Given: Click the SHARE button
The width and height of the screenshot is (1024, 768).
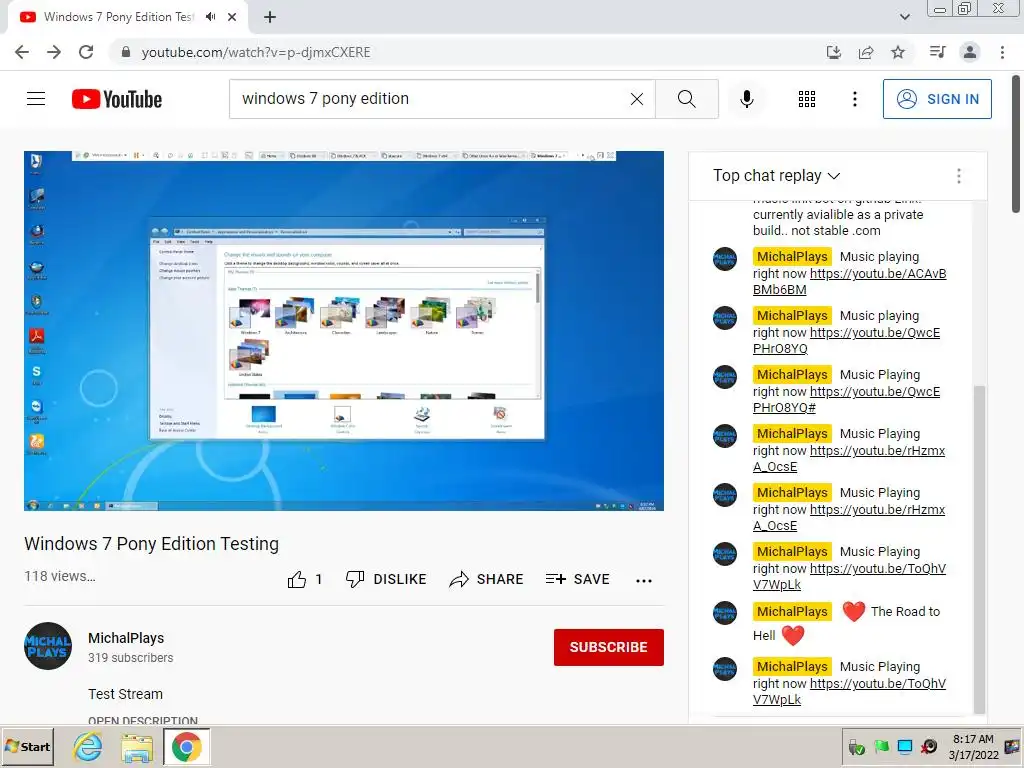Looking at the screenshot, I should coord(487,579).
